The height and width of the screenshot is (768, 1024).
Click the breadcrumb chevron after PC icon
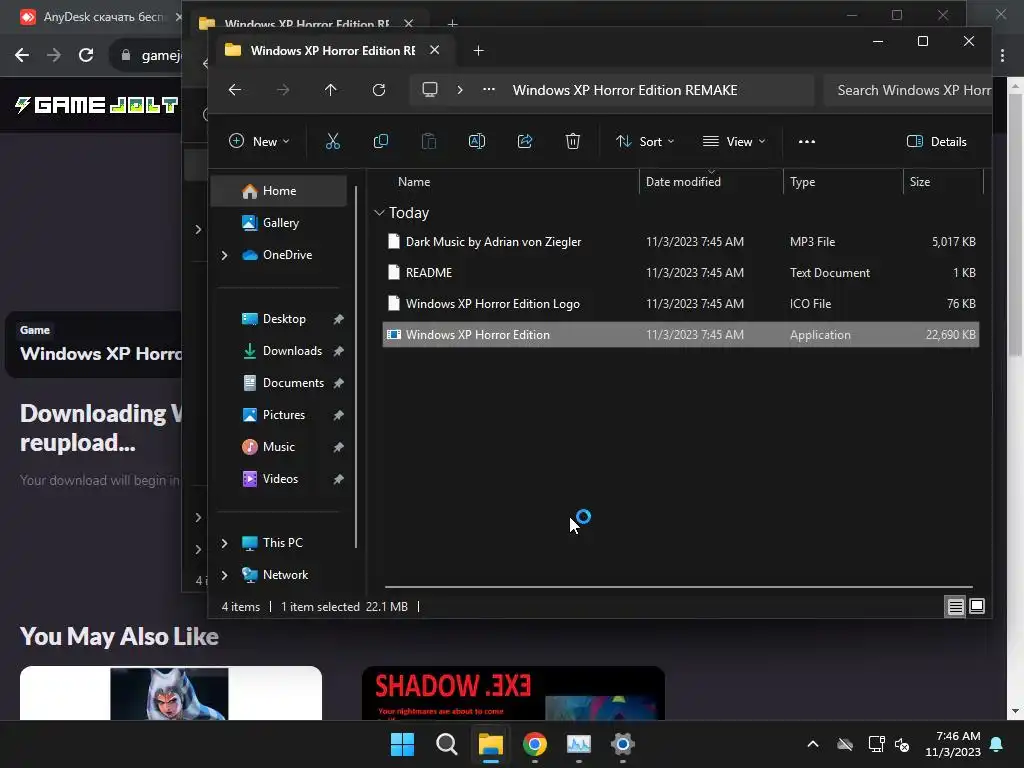(460, 89)
